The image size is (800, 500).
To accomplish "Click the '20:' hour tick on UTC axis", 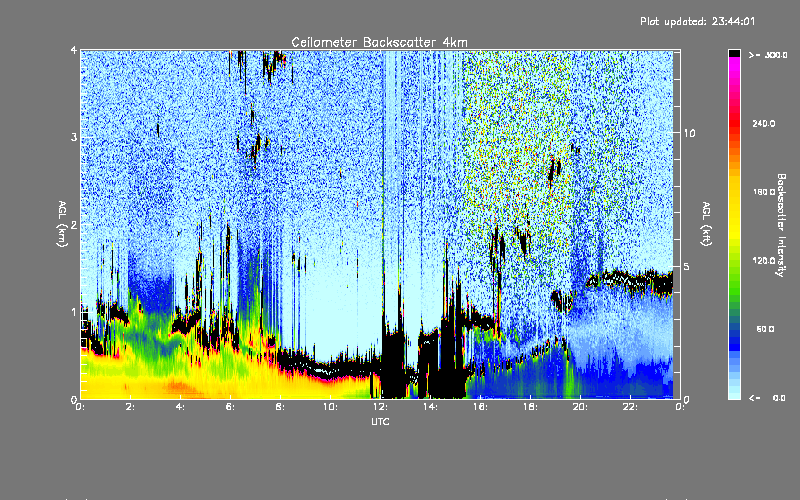I will point(580,407).
